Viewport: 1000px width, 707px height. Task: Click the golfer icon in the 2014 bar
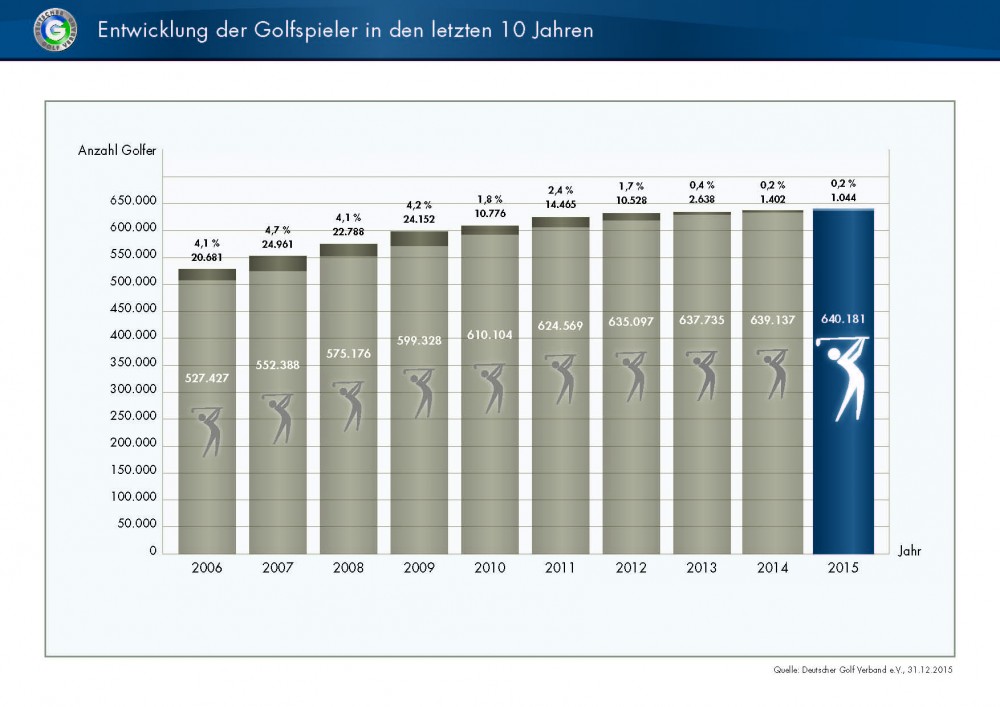(x=772, y=374)
